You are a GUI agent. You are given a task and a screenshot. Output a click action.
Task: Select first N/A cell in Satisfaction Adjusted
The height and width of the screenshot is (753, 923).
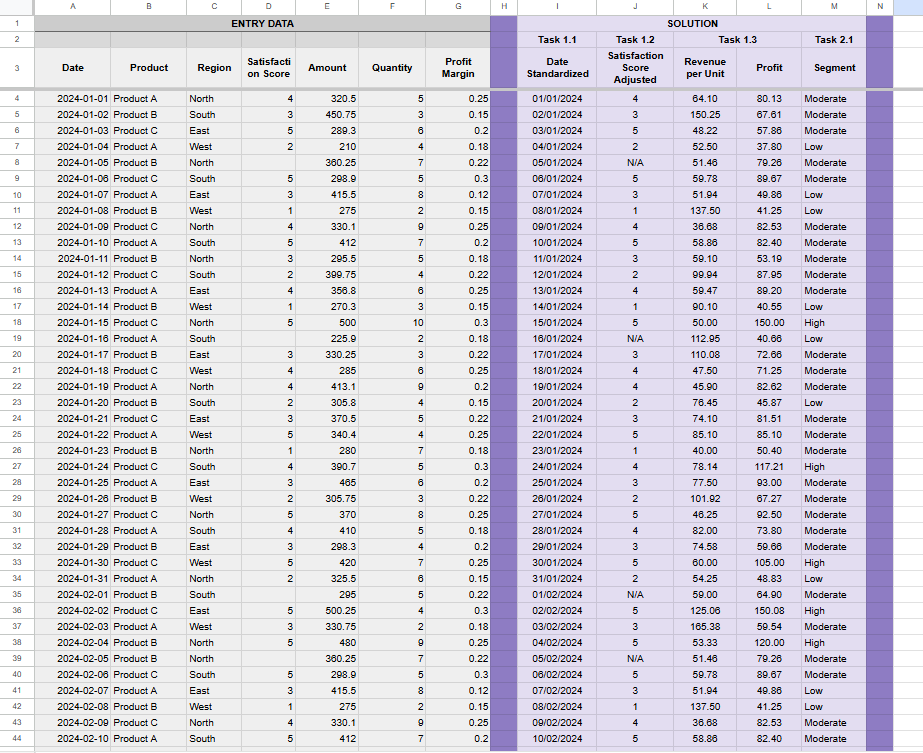pyautogui.click(x=635, y=162)
